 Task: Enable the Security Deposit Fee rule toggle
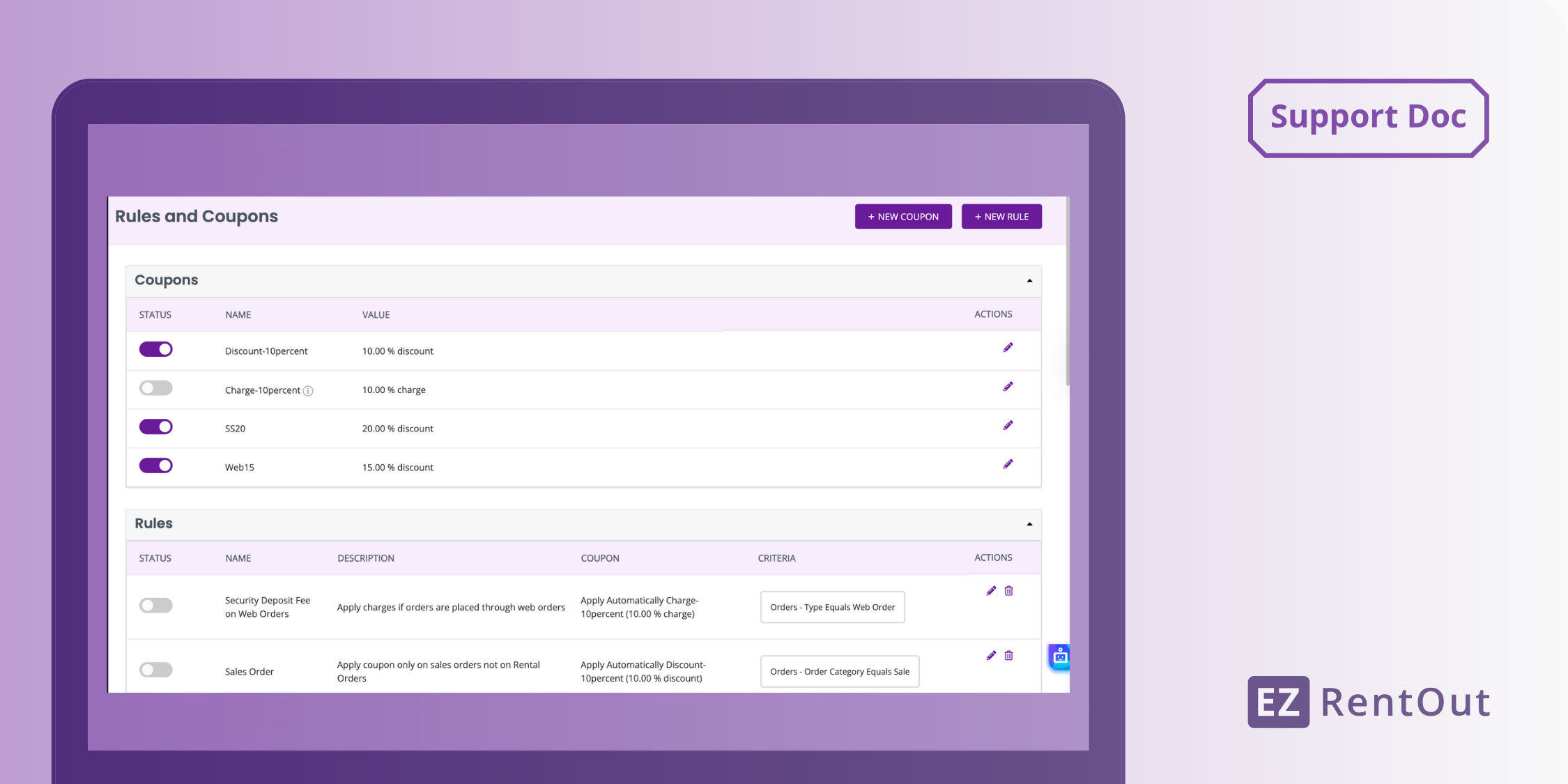coord(155,606)
